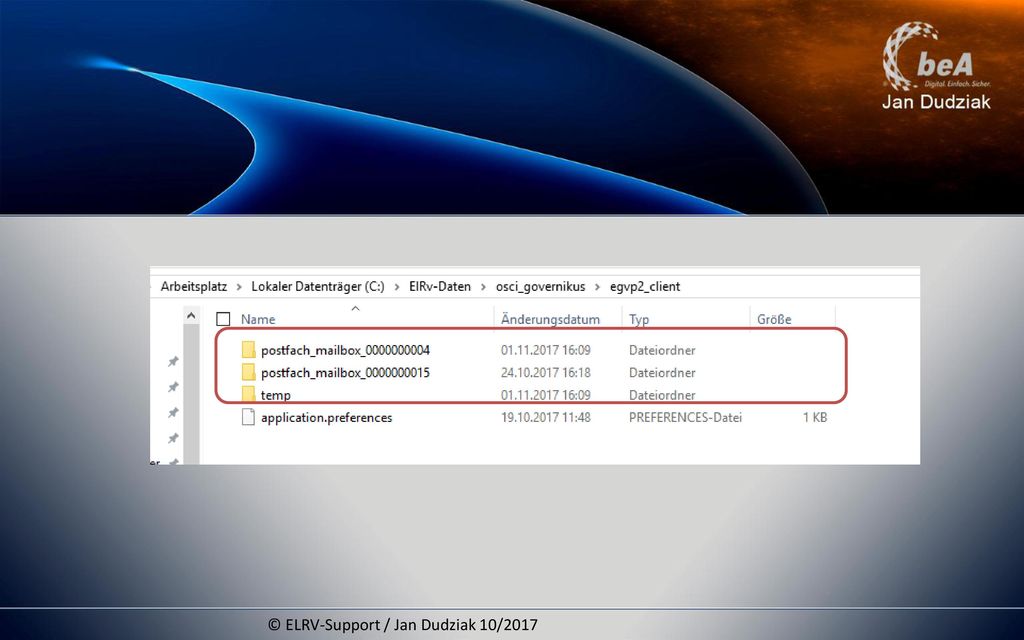Sort files by Name column header

pos(258,319)
